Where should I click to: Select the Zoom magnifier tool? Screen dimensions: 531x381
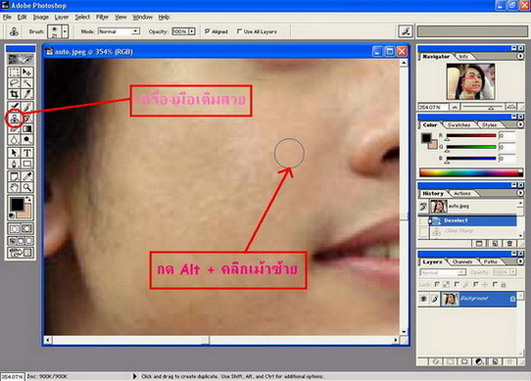tap(27, 187)
